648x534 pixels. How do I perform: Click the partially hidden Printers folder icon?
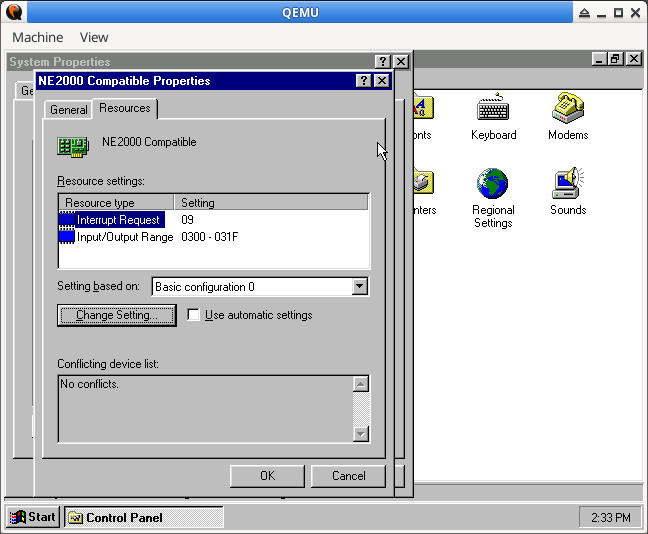423,183
